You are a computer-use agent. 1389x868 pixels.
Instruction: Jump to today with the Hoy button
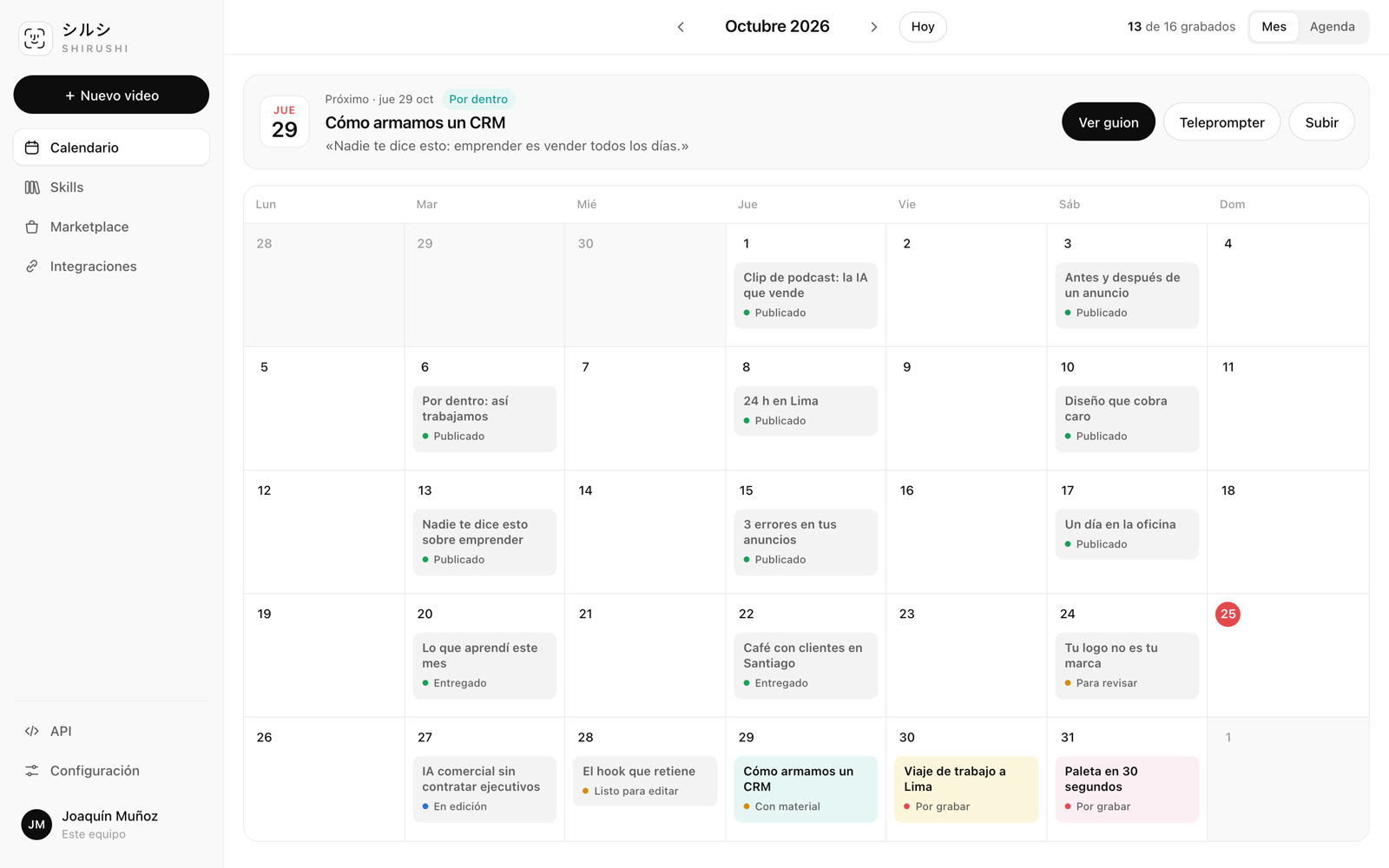pos(923,27)
